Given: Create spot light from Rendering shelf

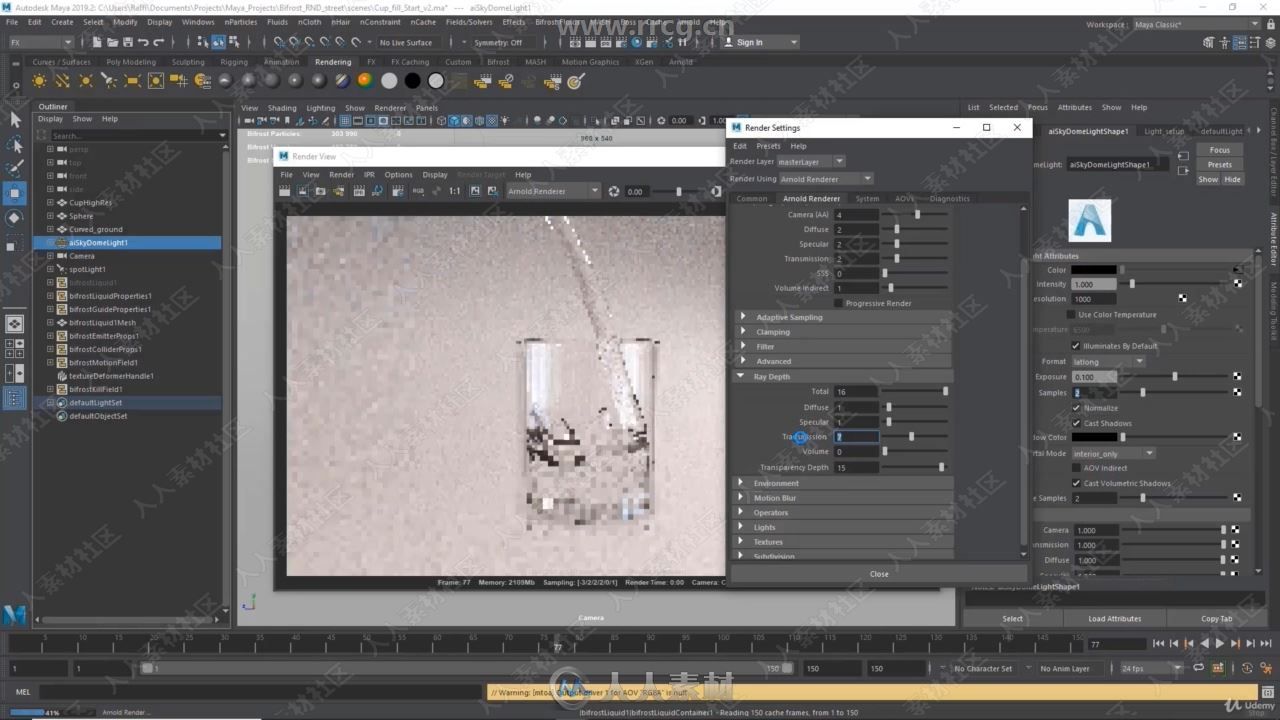Looking at the screenshot, I should tap(109, 81).
